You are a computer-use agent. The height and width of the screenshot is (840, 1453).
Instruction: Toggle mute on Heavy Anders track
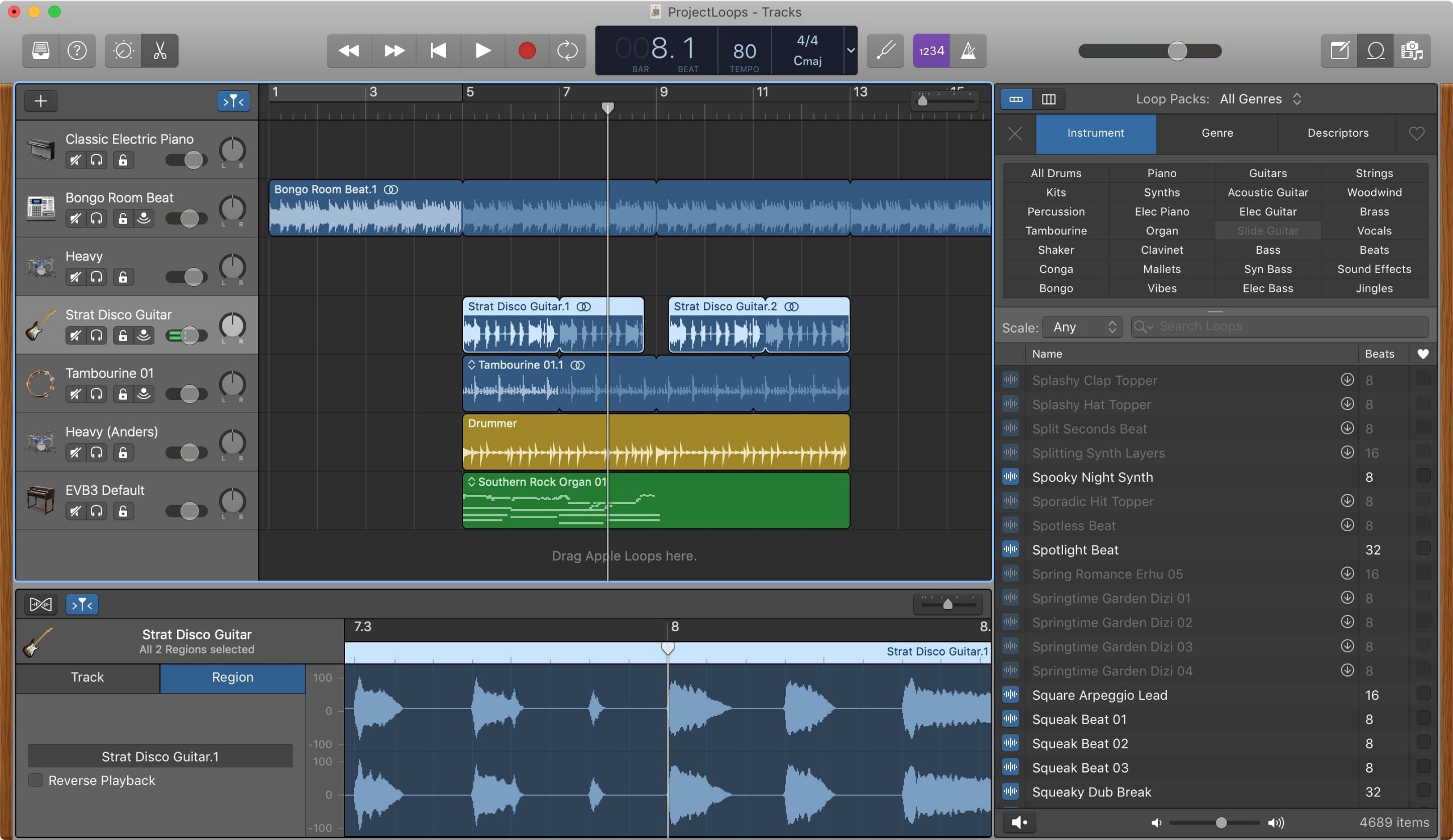click(x=75, y=452)
